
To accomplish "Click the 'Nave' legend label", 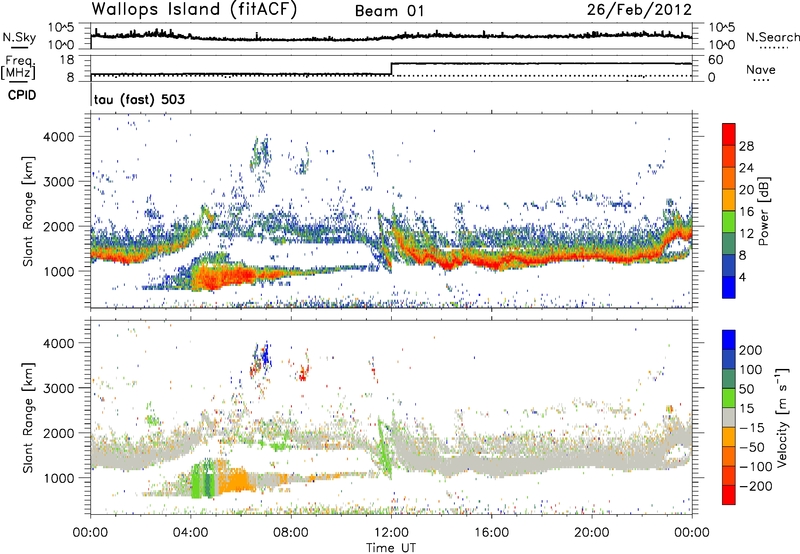I will click(x=761, y=69).
